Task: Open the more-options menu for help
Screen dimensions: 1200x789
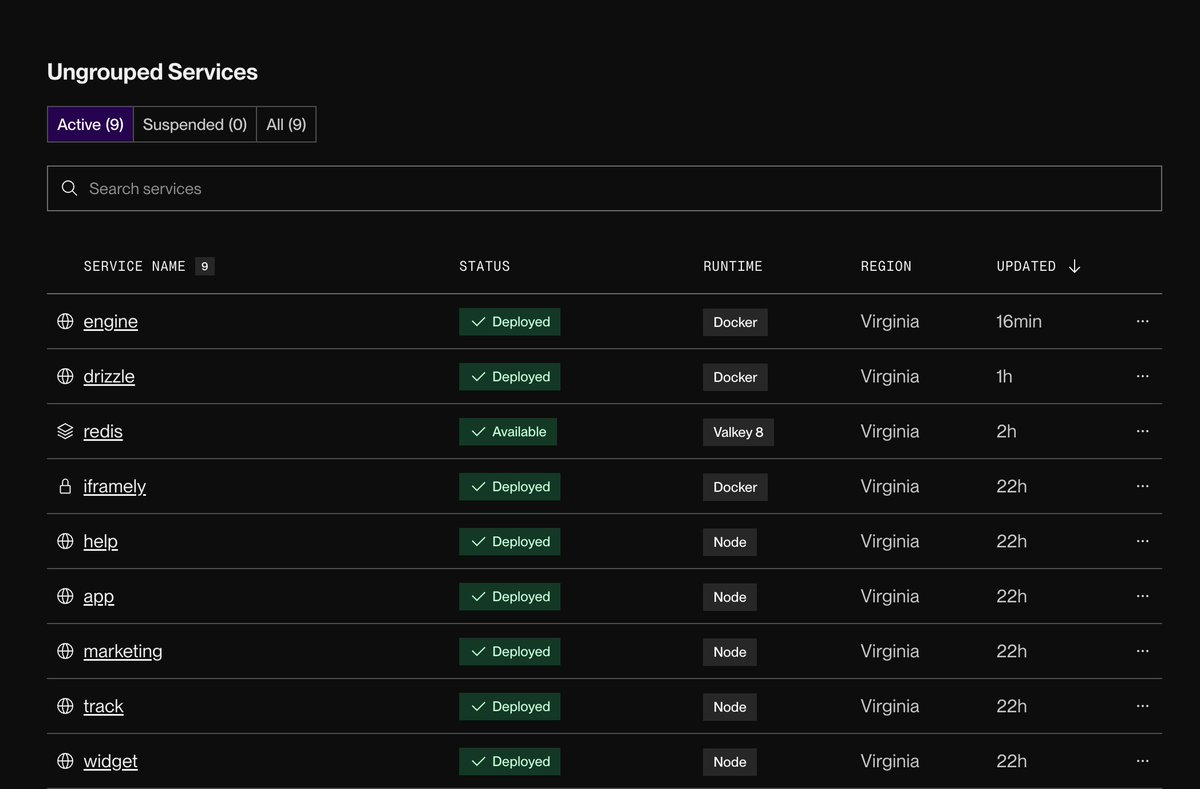Action: click(x=1143, y=541)
